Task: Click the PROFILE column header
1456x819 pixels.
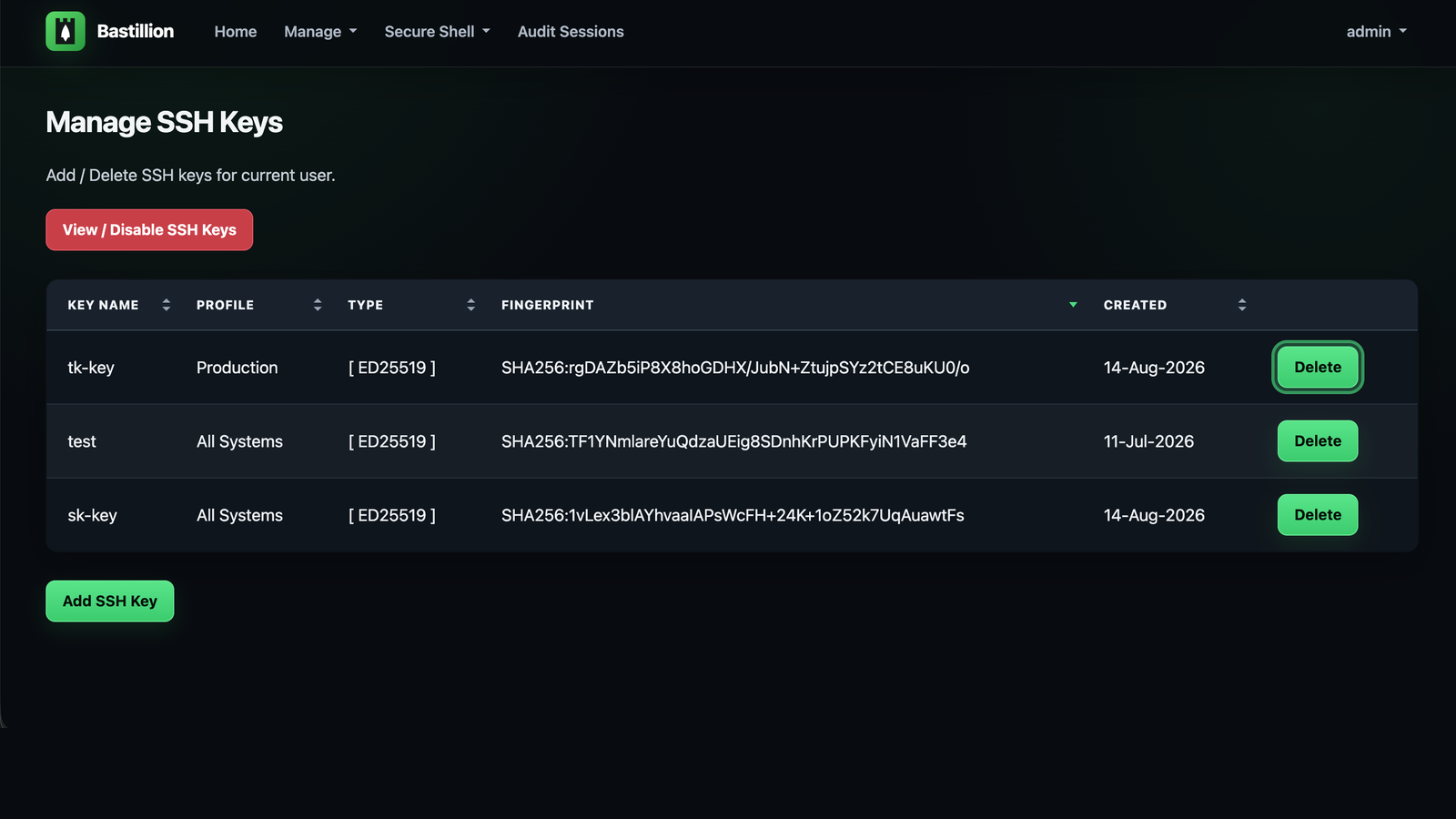Action: point(225,305)
